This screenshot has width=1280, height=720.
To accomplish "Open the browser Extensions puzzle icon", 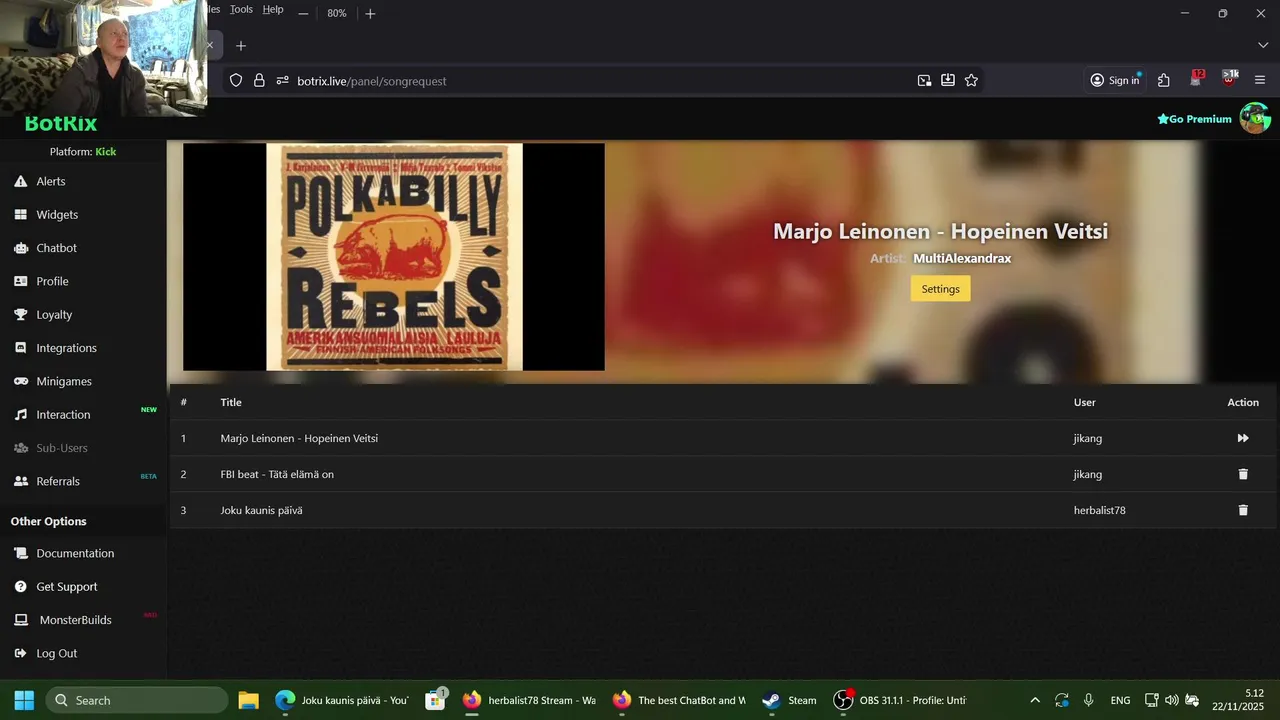I will pos(1164,80).
